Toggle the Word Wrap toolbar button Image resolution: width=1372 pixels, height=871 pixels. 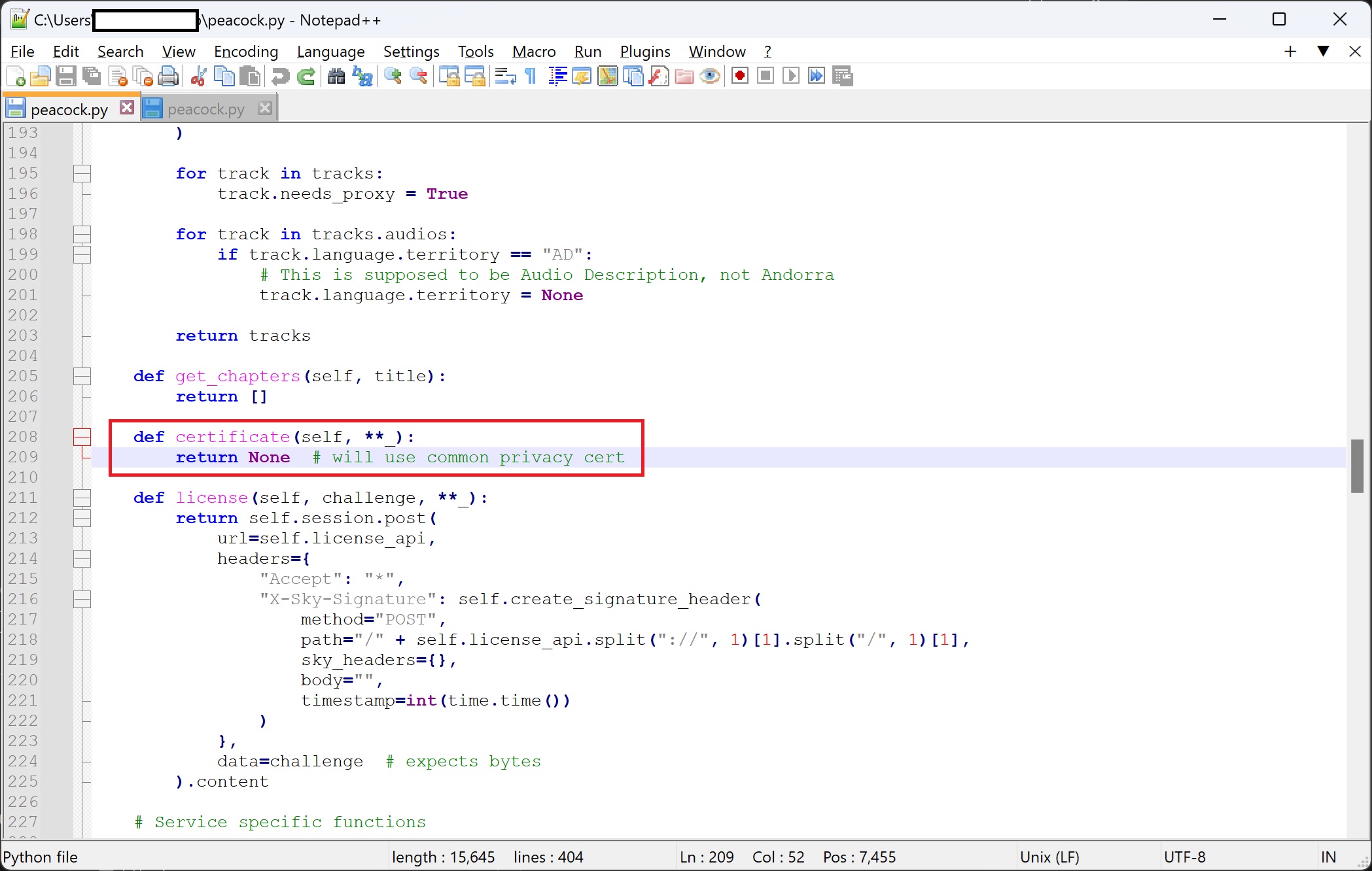505,77
